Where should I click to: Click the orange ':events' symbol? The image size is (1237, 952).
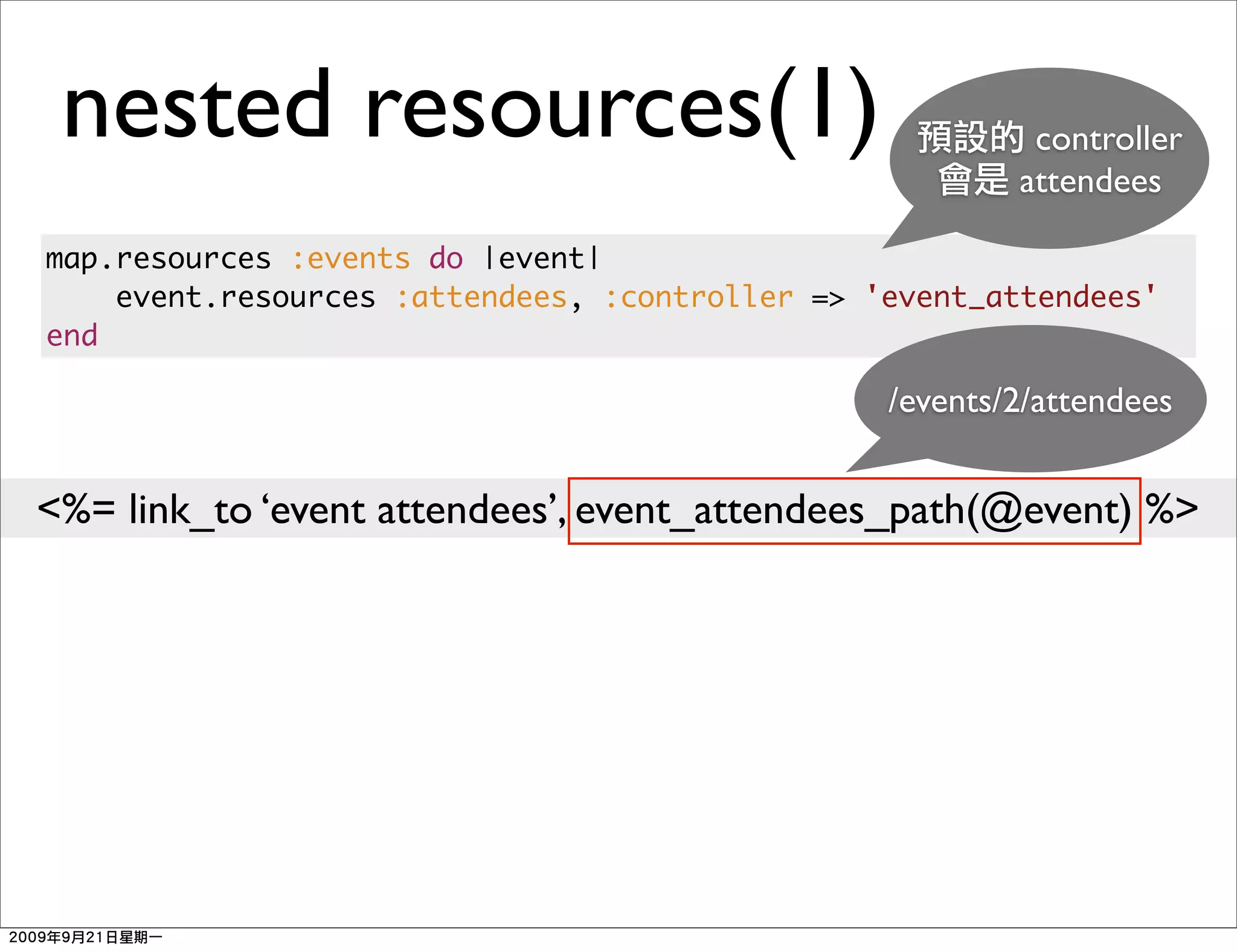point(350,259)
